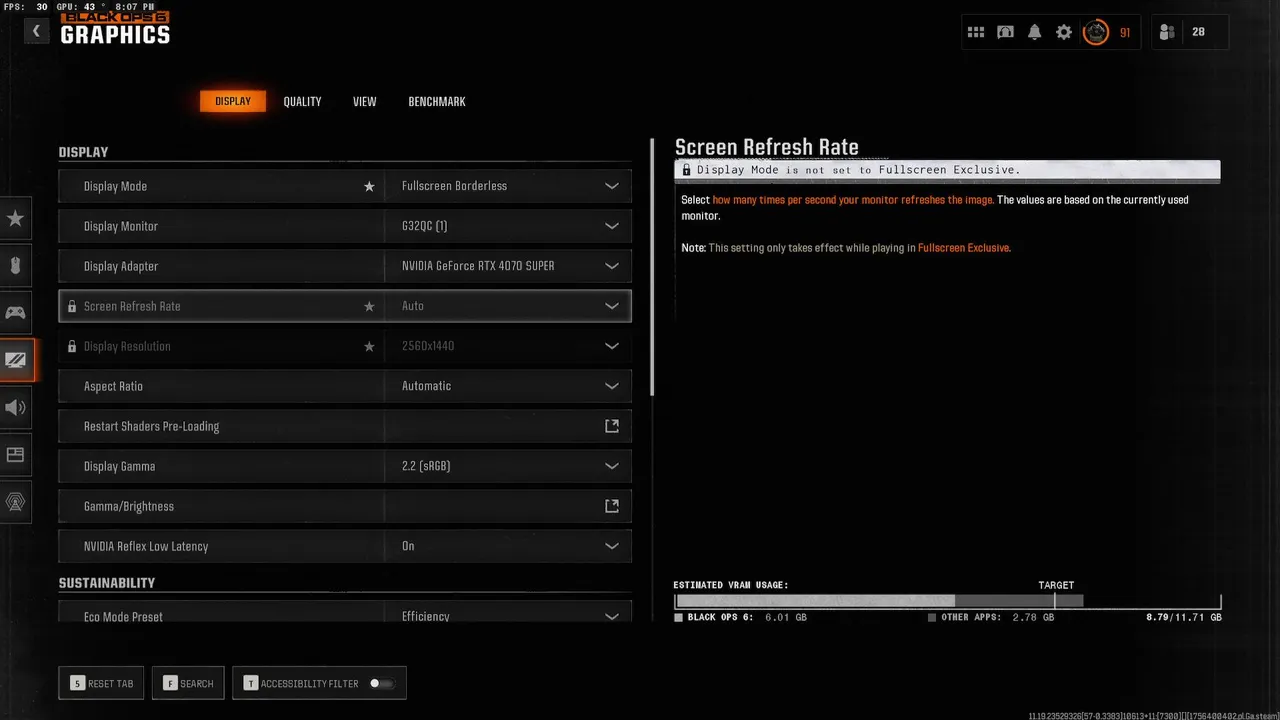Click the estimated VRAM usage bar
1280x720 pixels.
point(947,601)
